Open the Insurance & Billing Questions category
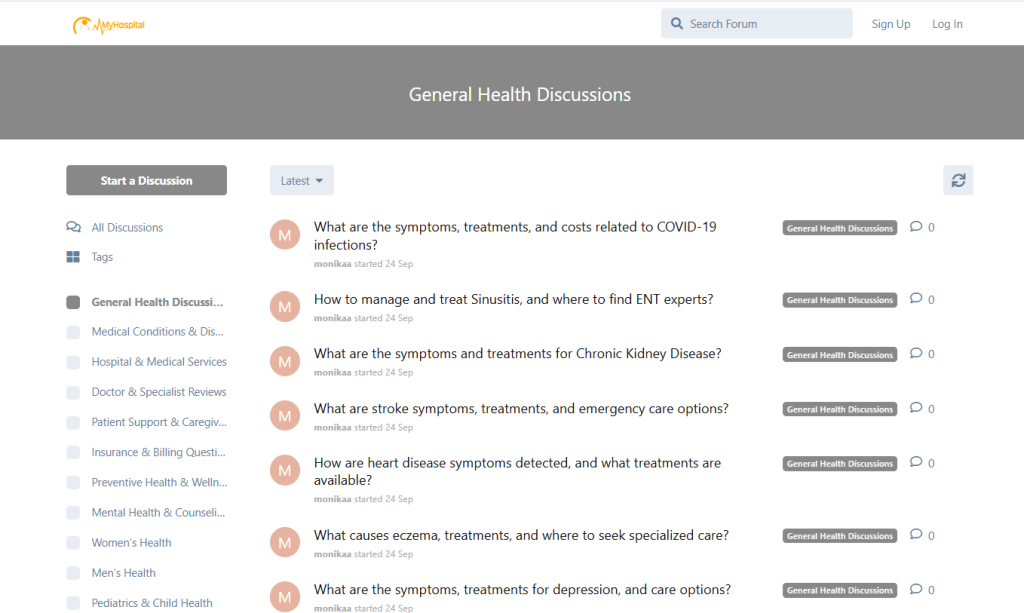 (x=158, y=452)
